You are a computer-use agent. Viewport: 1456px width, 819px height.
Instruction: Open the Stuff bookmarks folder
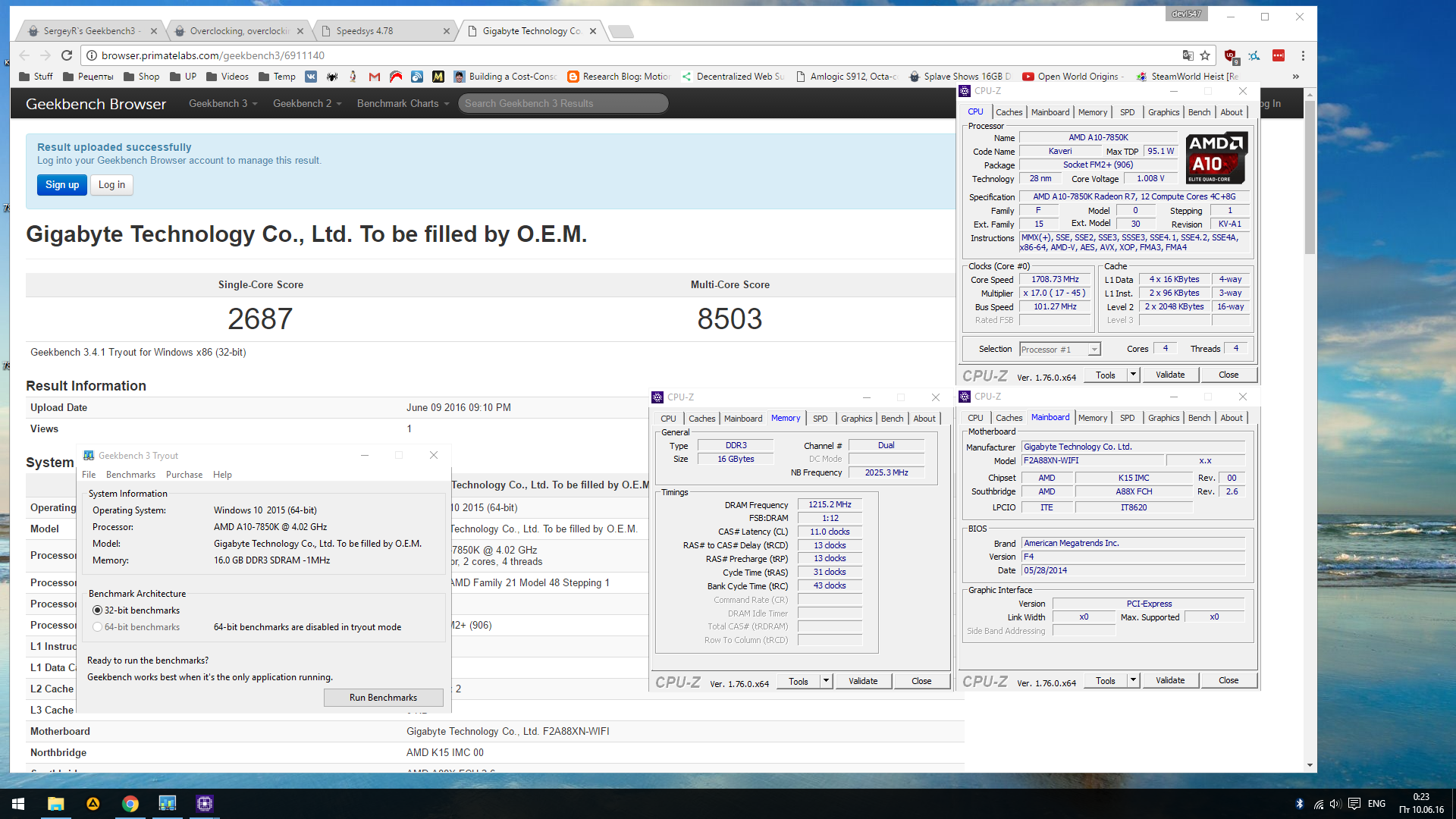[x=36, y=77]
